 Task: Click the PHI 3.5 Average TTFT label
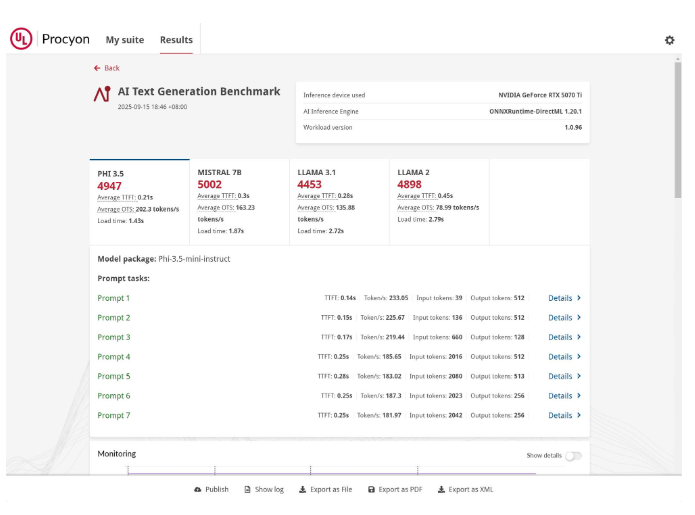[117, 197]
